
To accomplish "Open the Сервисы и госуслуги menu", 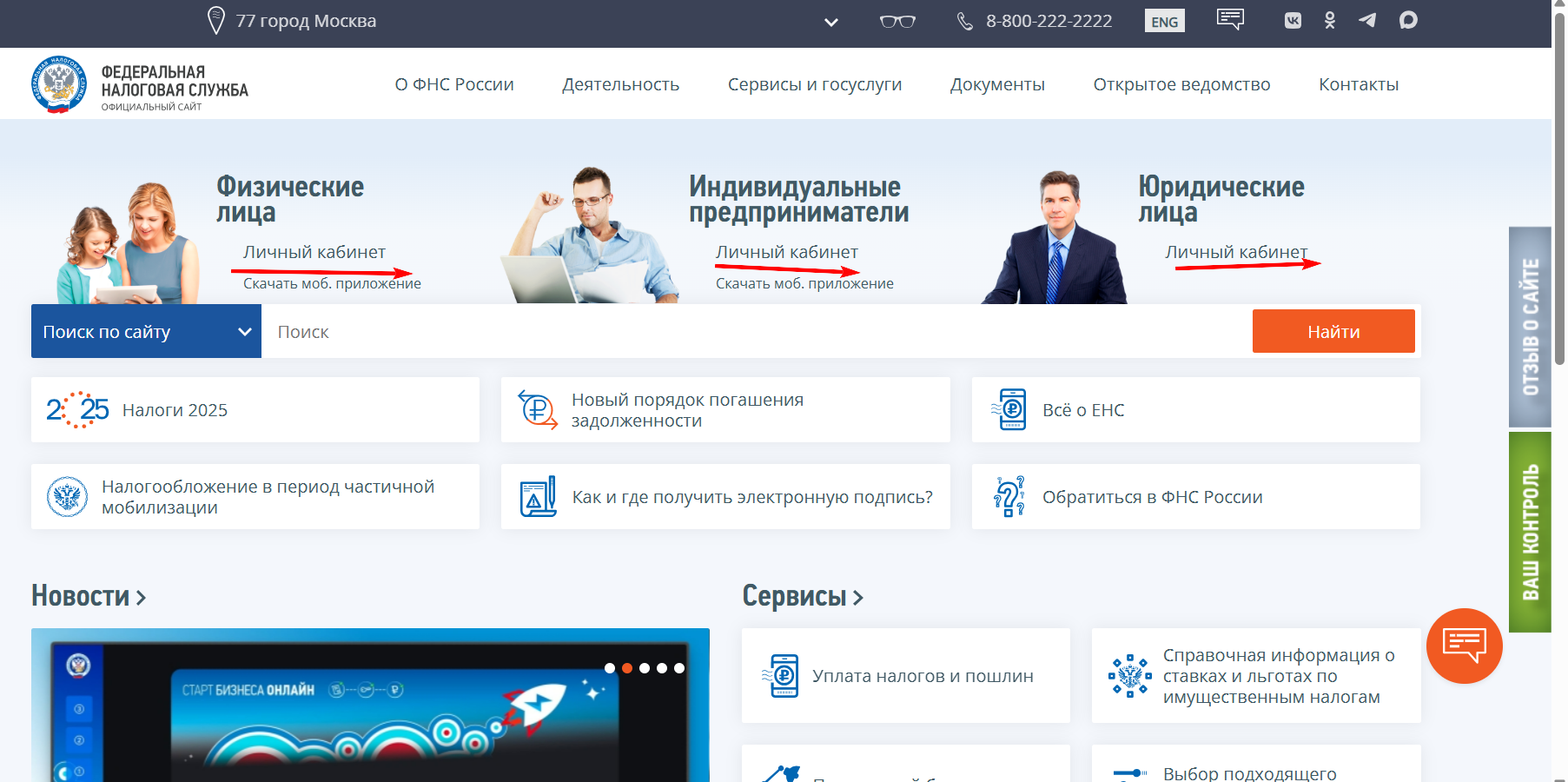I will point(815,84).
